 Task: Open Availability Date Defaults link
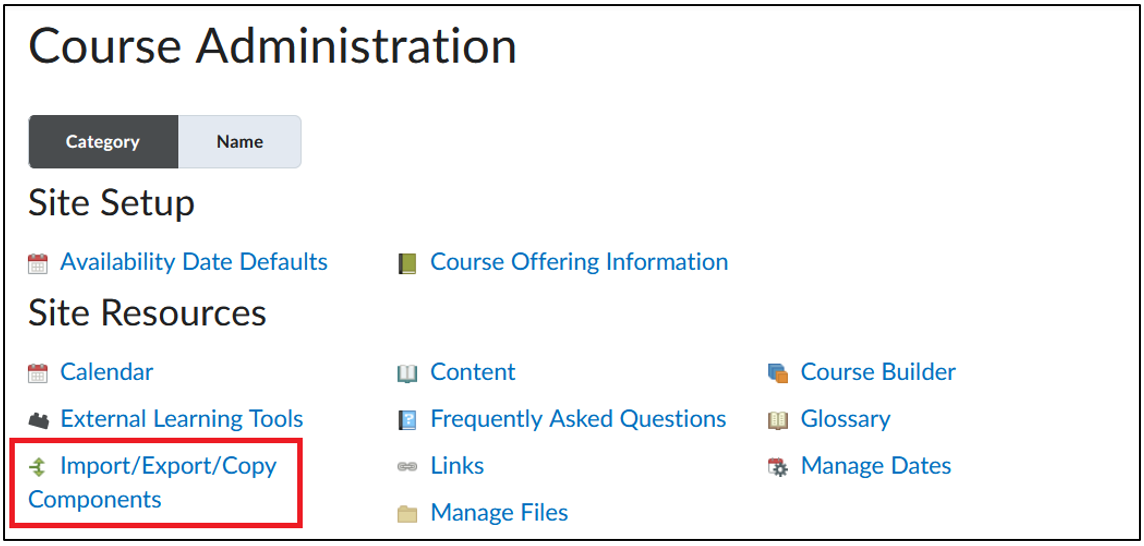coord(193,261)
